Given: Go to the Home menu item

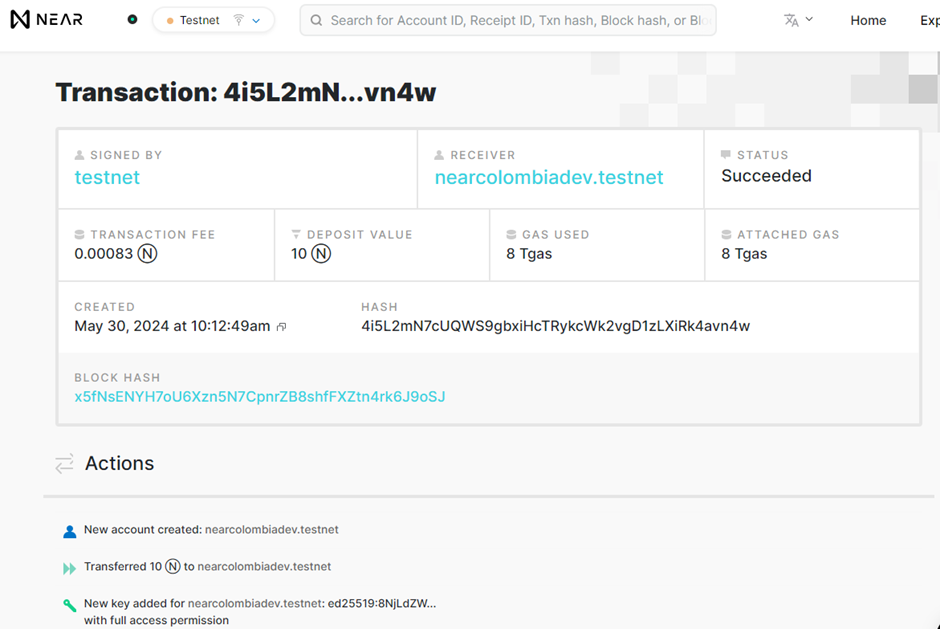Looking at the screenshot, I should click(868, 20).
